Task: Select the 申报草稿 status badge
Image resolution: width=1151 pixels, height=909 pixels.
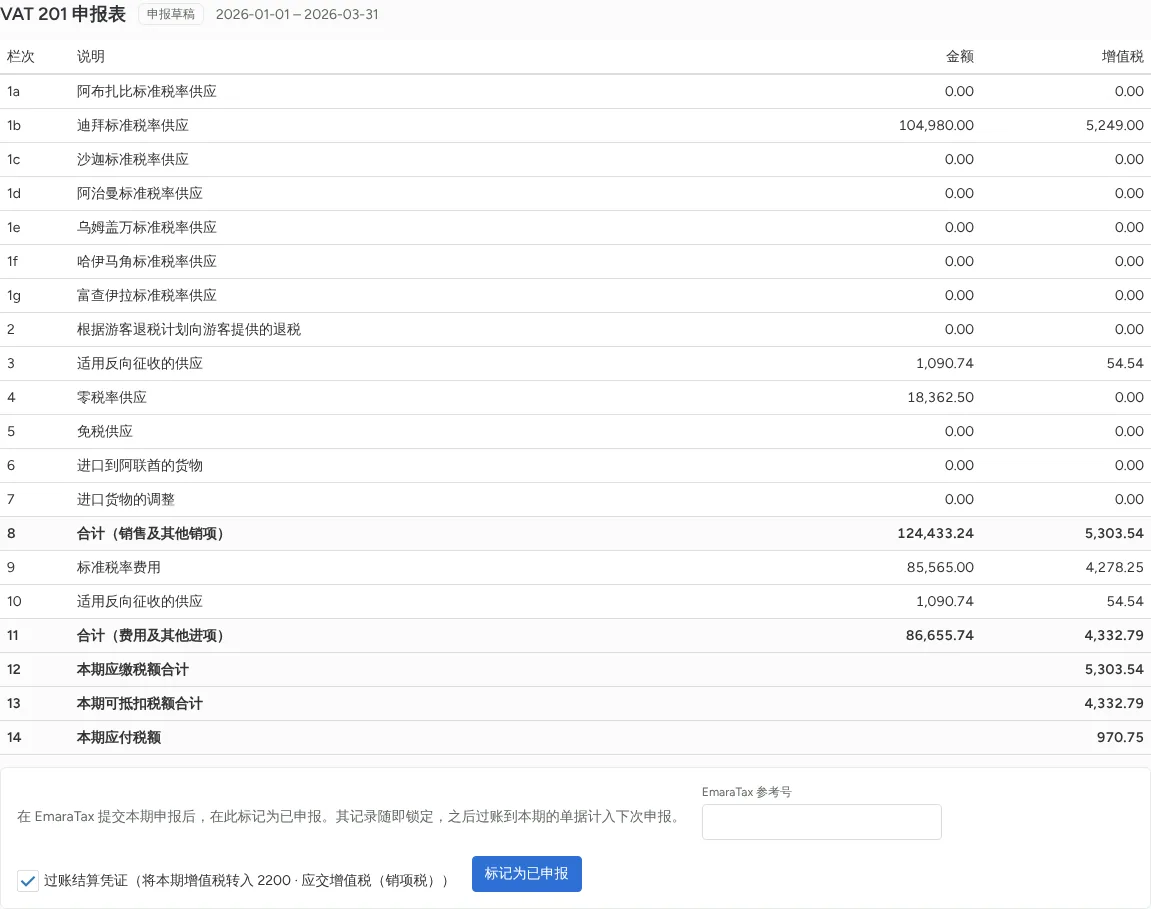Action: 170,14
